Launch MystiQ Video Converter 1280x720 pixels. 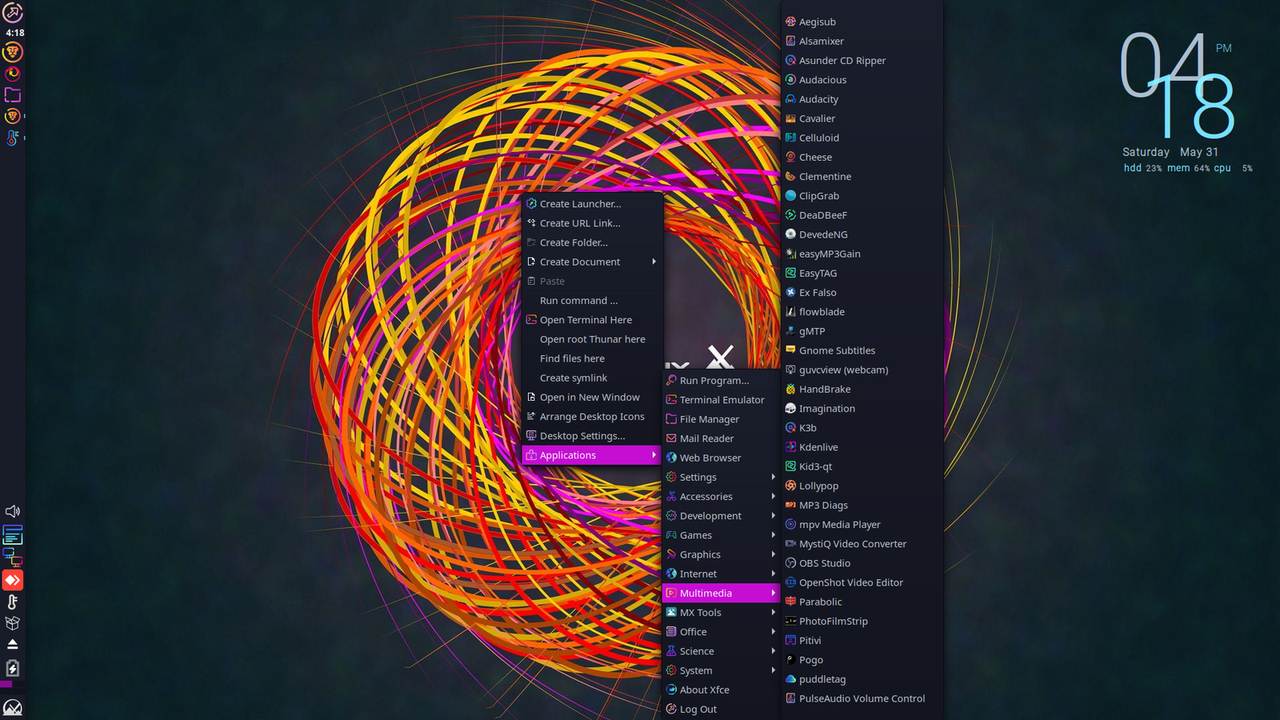point(862,544)
